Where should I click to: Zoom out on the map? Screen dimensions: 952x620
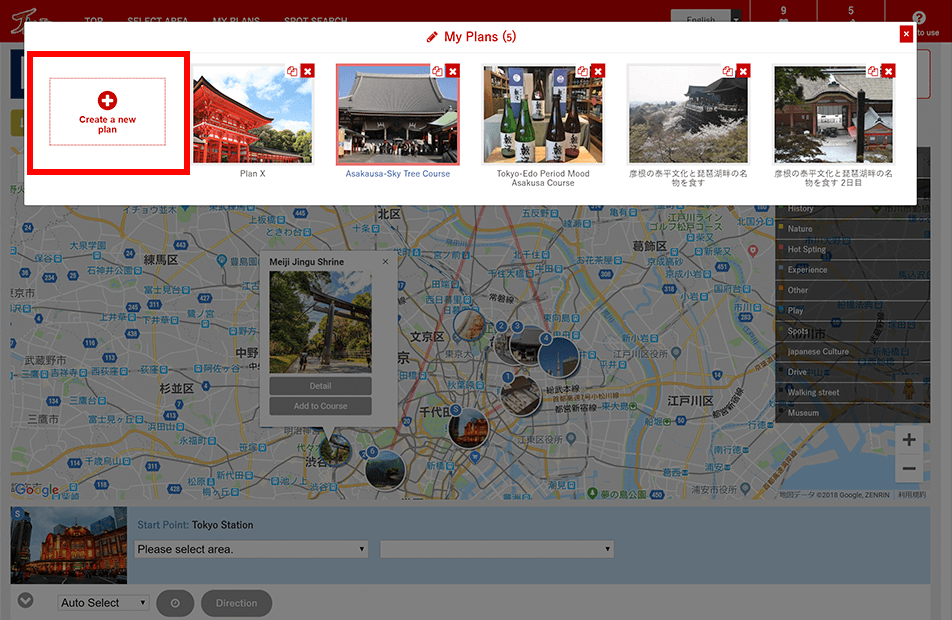pos(909,468)
